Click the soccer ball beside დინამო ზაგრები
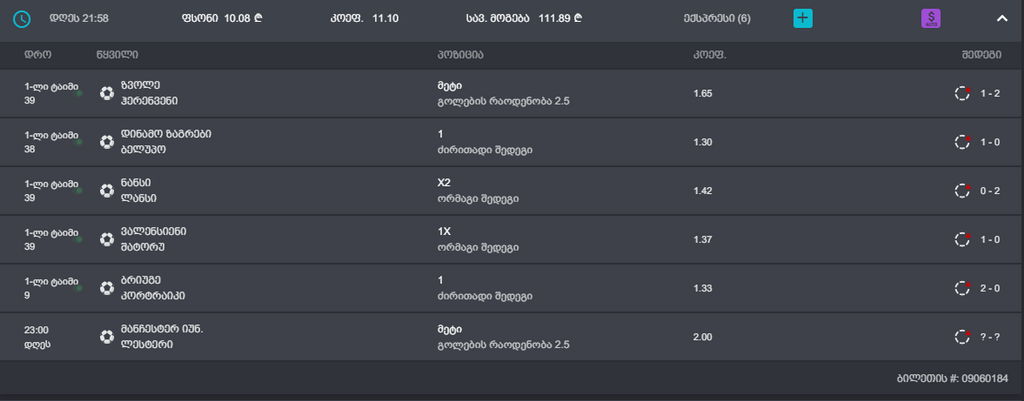The height and width of the screenshot is (401, 1024). coord(107,142)
